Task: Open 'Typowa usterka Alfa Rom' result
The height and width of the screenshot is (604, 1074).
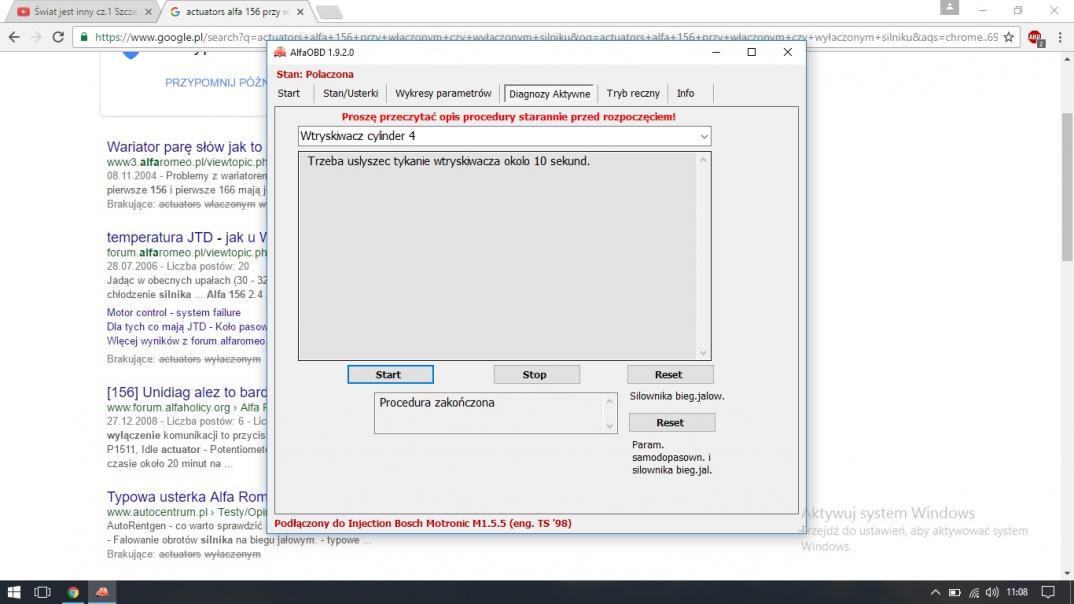Action: pyautogui.click(x=186, y=496)
